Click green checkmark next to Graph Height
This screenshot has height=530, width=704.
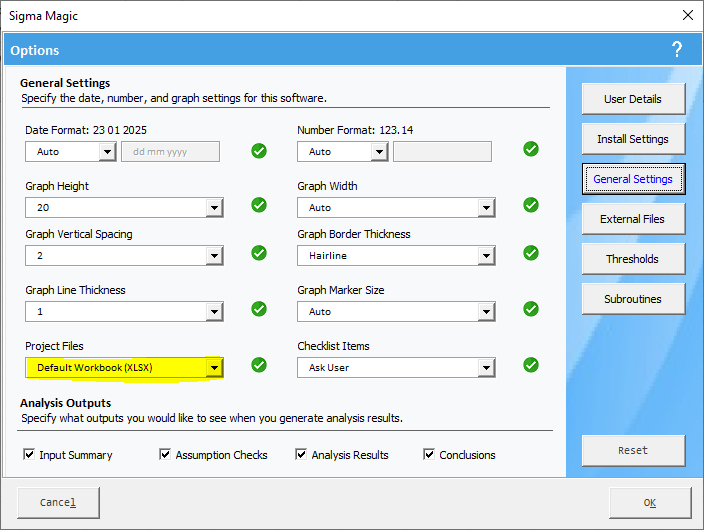tap(259, 205)
